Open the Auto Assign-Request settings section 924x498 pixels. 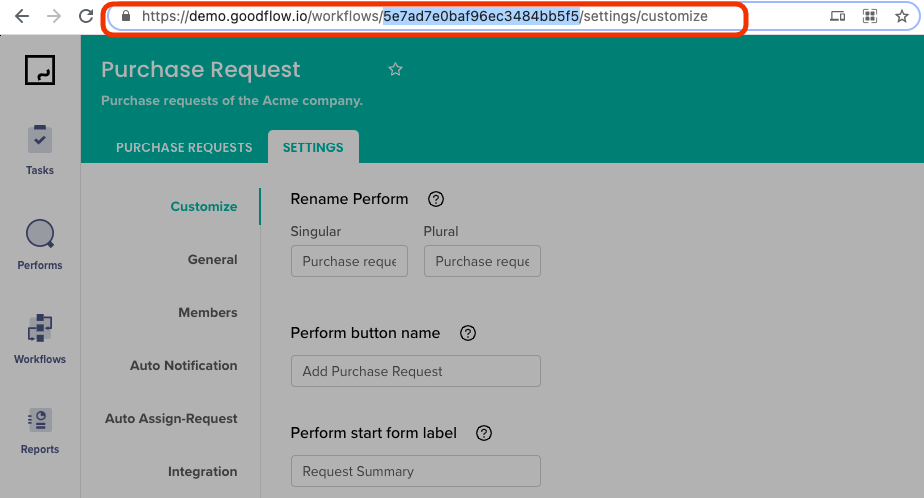click(x=171, y=418)
